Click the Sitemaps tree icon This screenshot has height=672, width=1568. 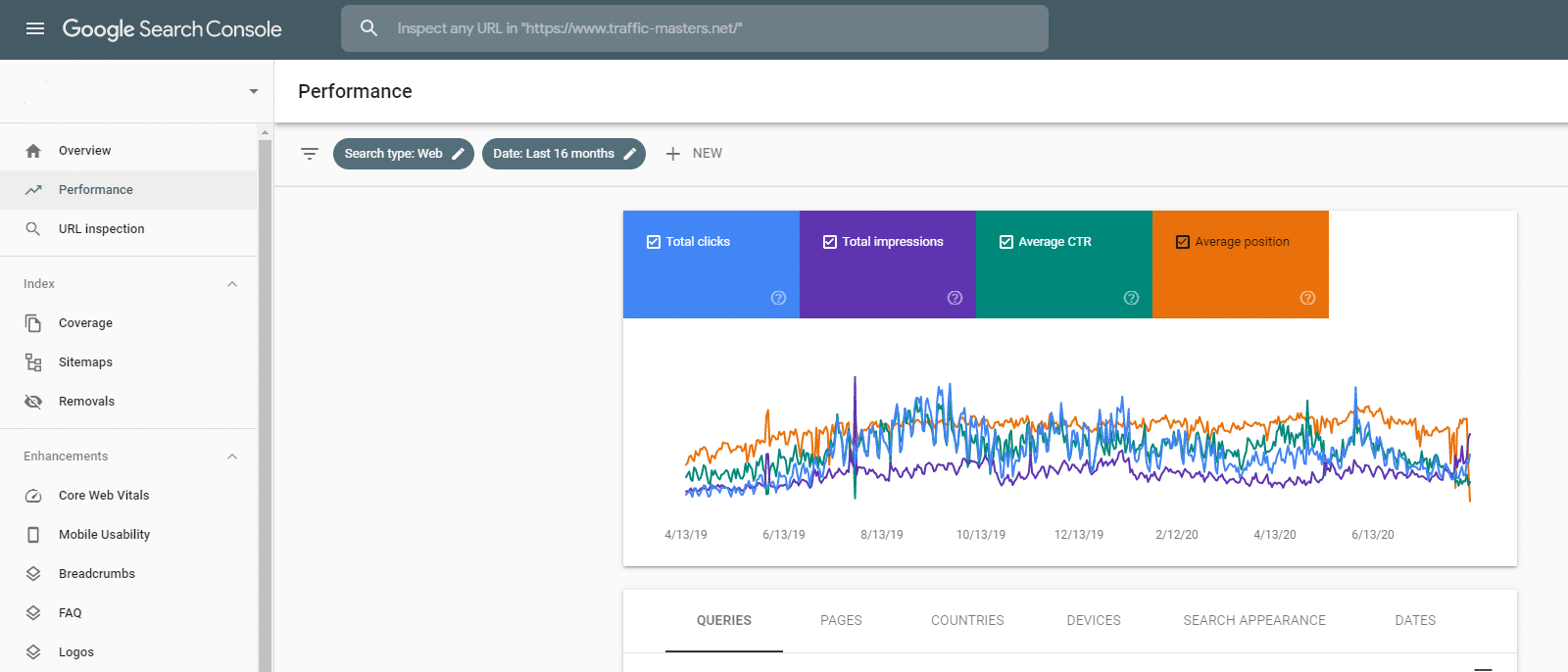[x=33, y=362]
